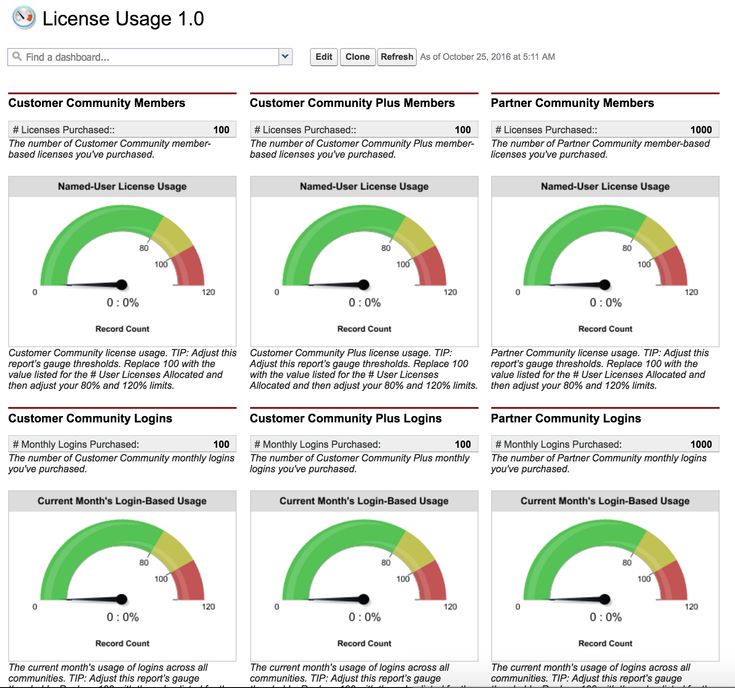This screenshot has height=688, width=735.
Task: Click the Refresh button
Action: pyautogui.click(x=397, y=57)
